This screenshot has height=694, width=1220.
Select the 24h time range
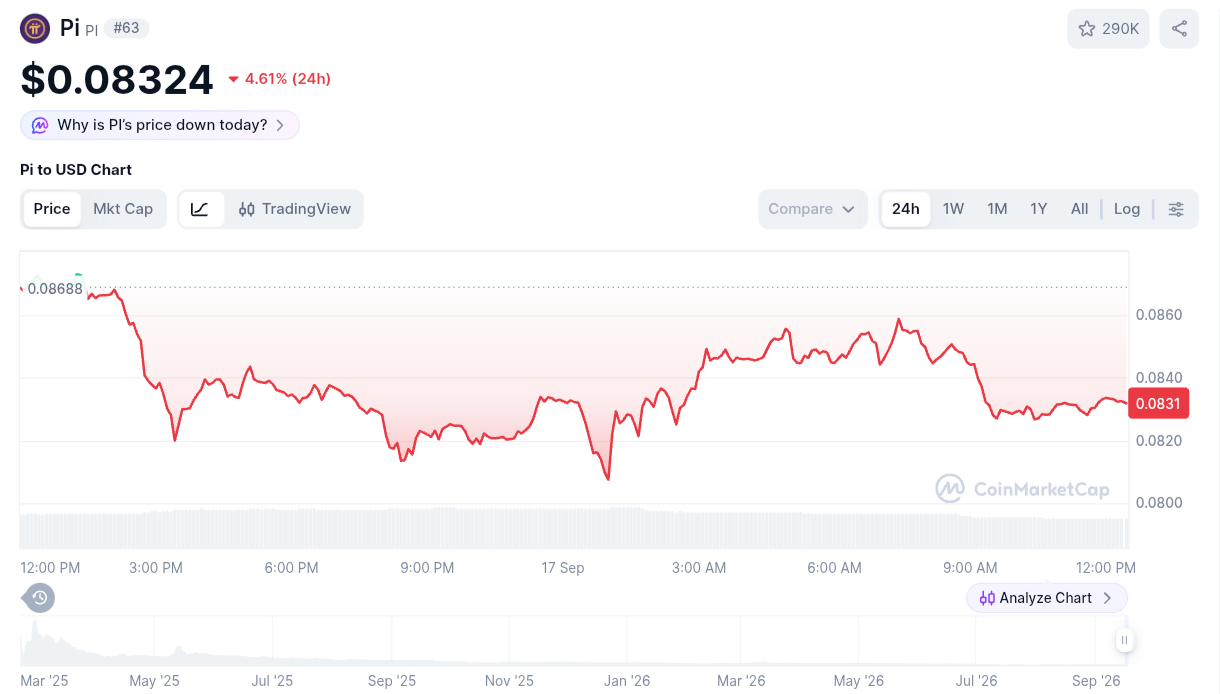tap(906, 209)
